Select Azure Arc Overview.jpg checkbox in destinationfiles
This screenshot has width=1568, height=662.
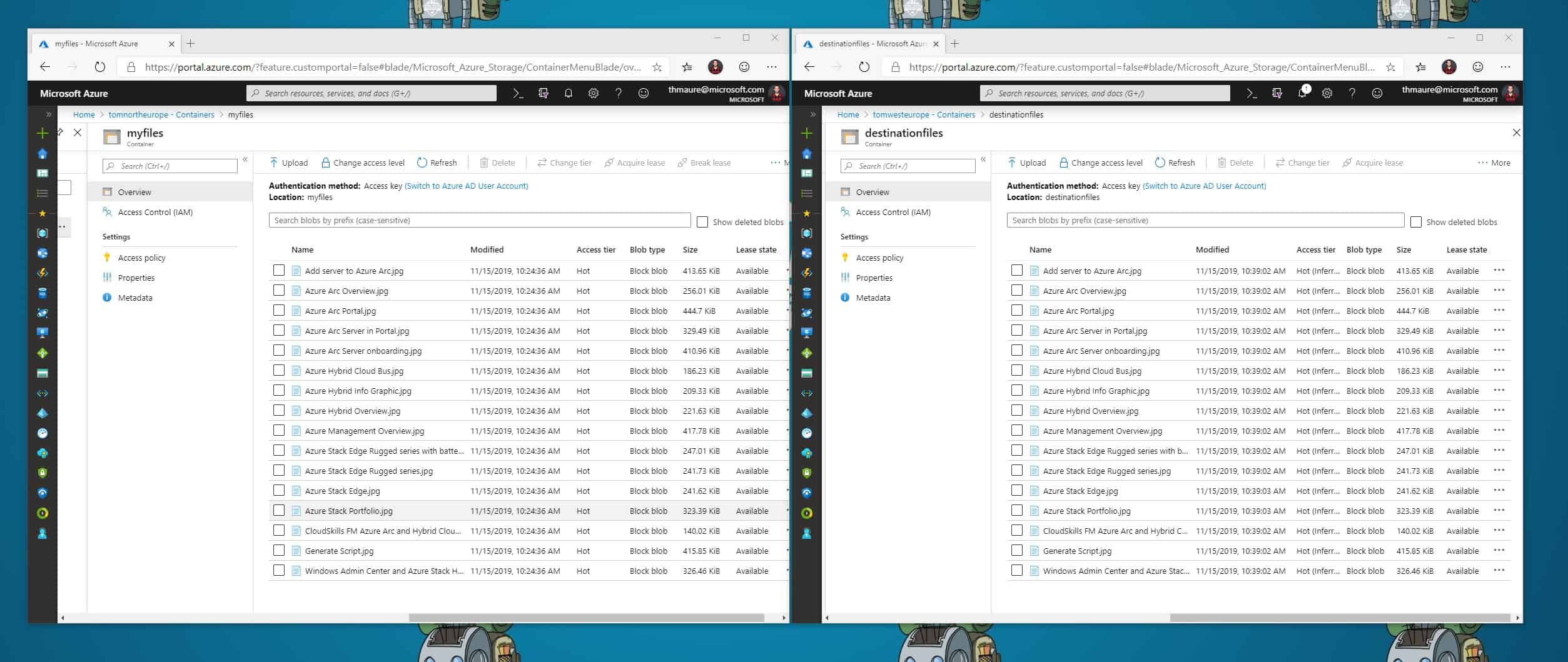click(1017, 290)
